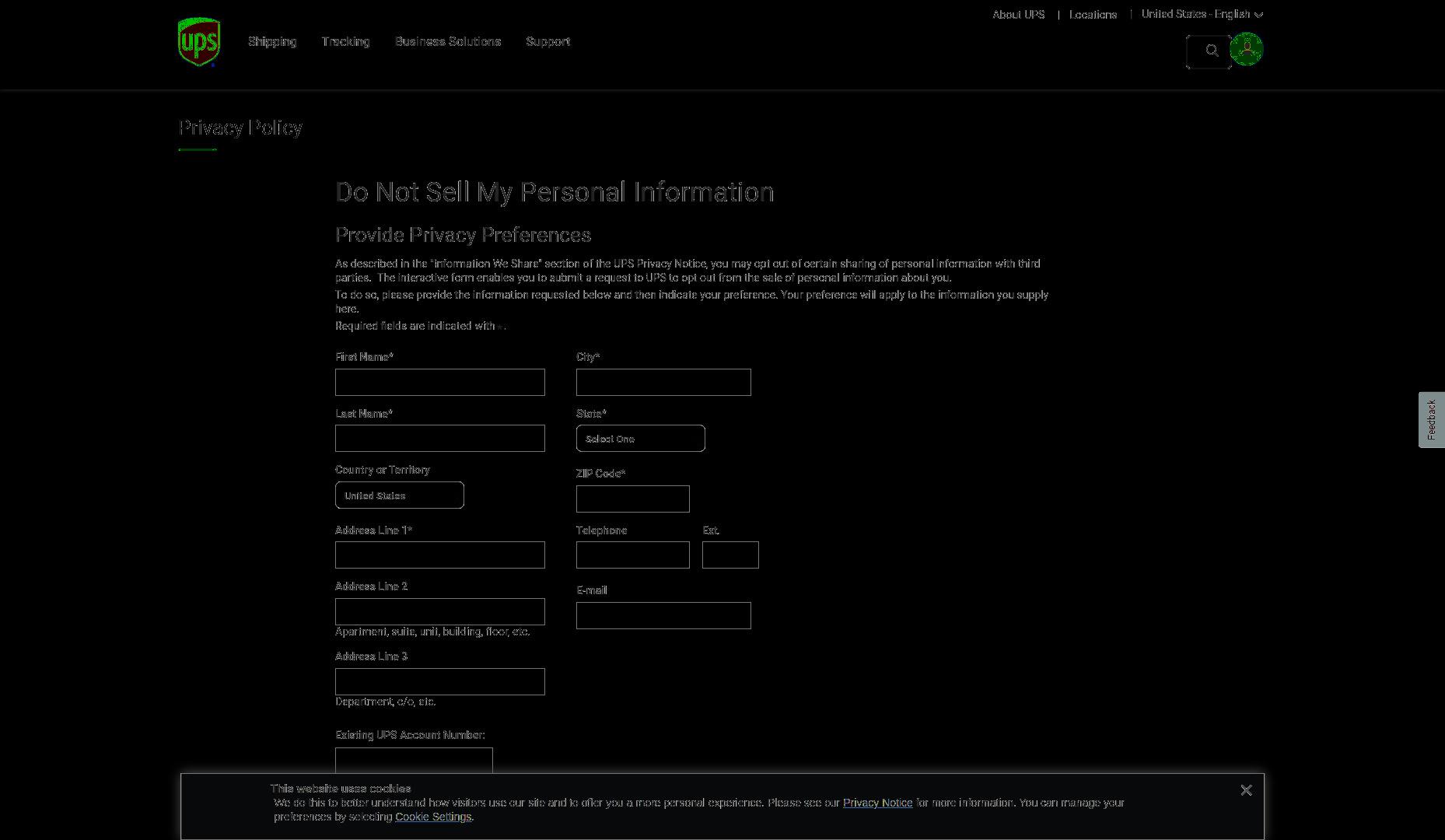1445x840 pixels.
Task: Focus the City field
Action: [x=663, y=382]
